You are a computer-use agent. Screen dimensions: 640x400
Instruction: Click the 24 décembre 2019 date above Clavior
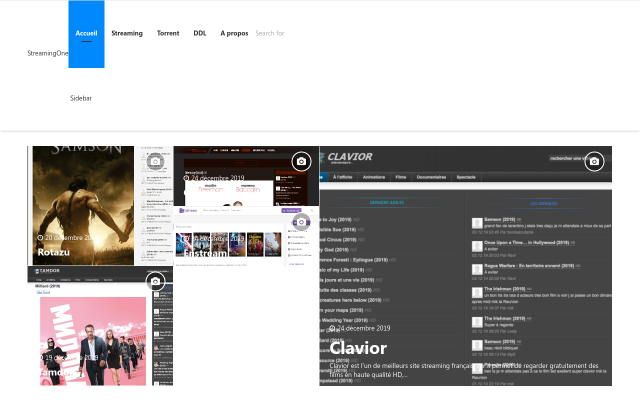coord(360,328)
